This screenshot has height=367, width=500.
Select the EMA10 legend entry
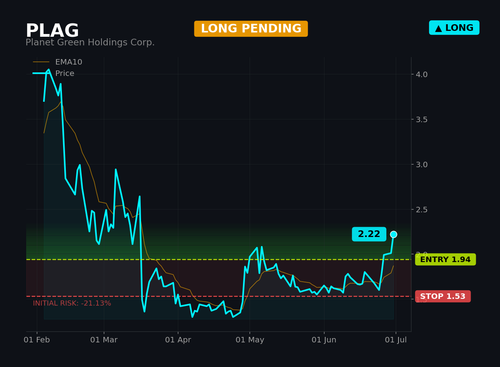click(58, 62)
